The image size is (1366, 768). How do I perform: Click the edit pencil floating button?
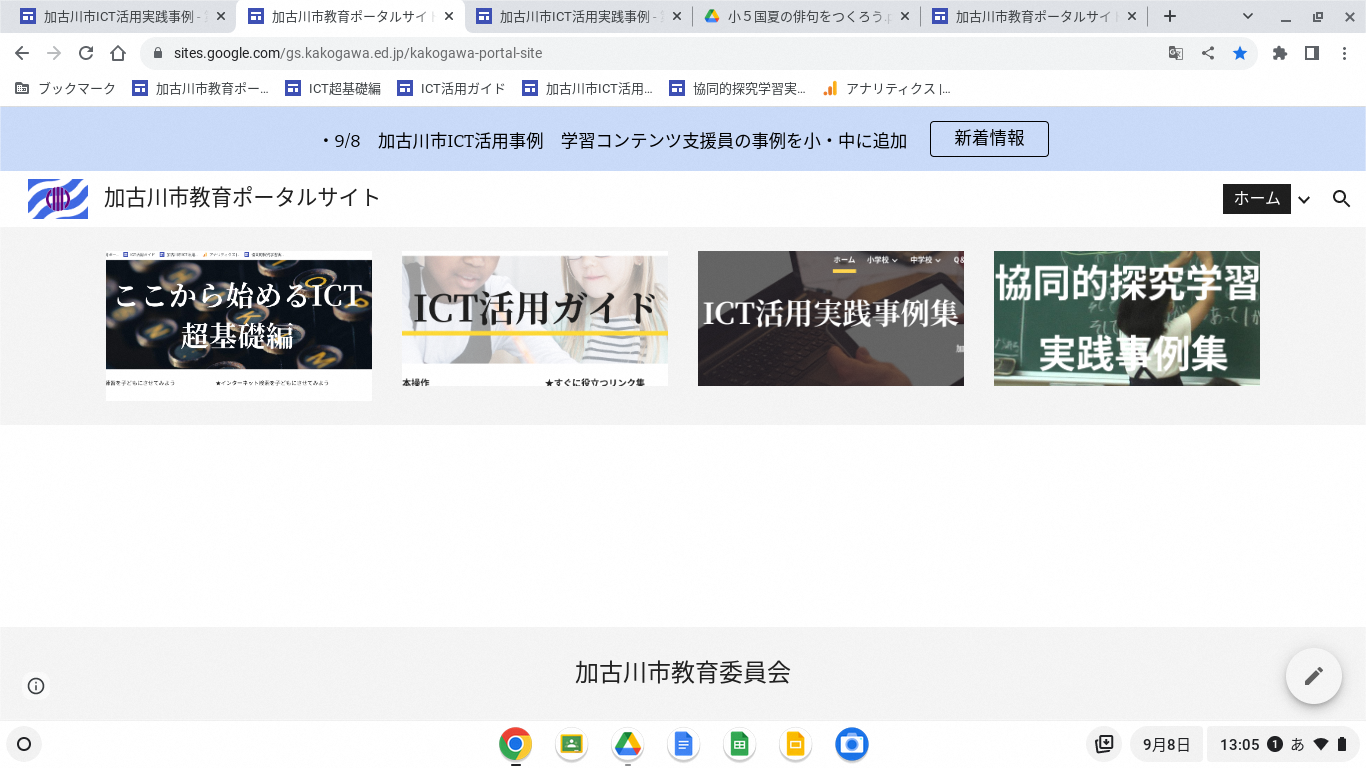pos(1313,676)
